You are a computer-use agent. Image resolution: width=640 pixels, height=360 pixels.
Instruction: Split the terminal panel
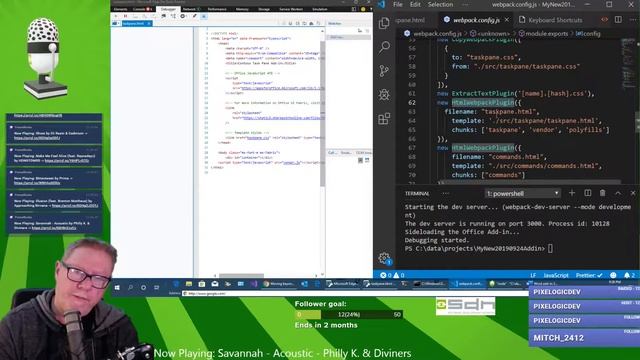[587, 193]
